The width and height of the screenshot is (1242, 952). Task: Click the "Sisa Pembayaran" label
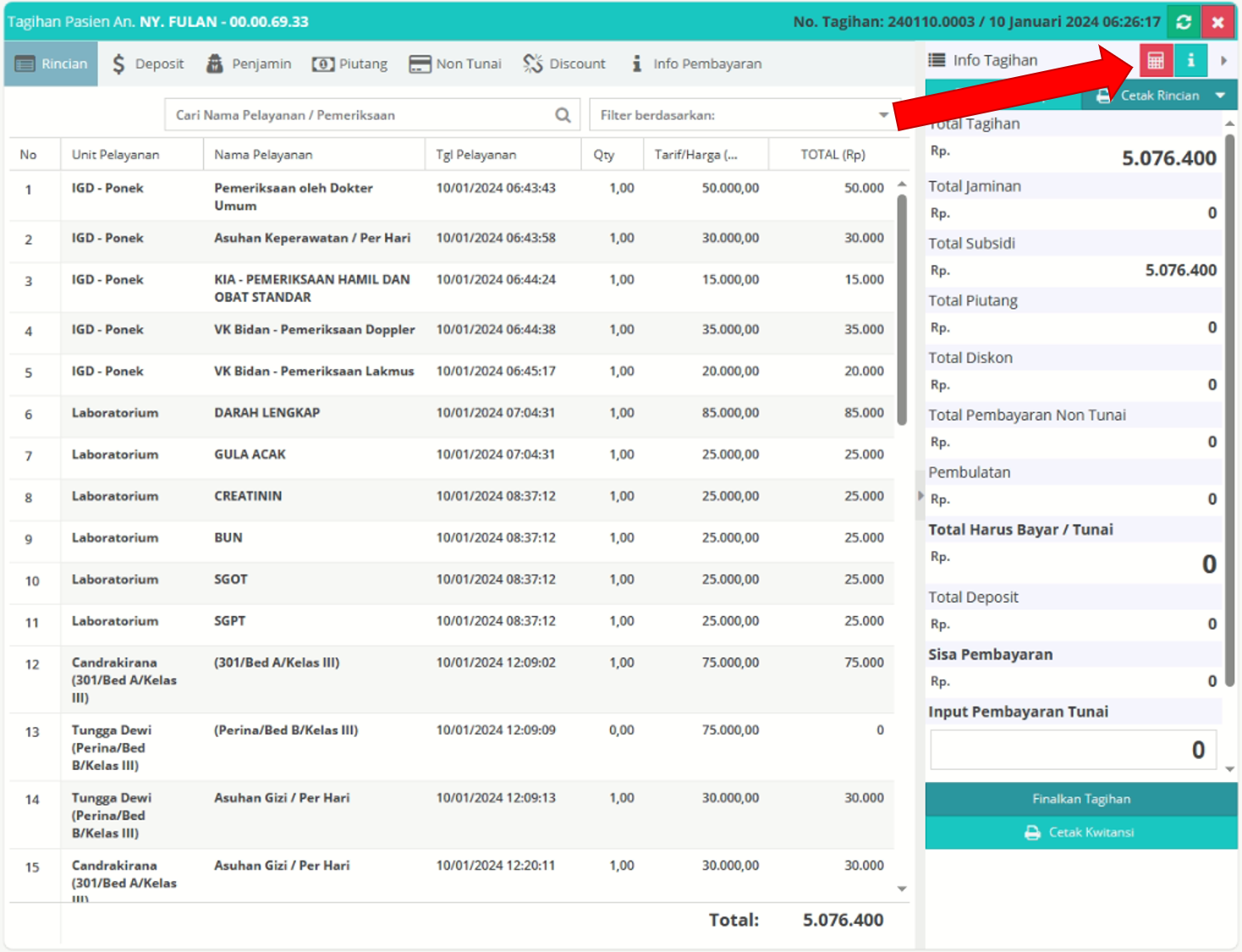[x=991, y=654]
